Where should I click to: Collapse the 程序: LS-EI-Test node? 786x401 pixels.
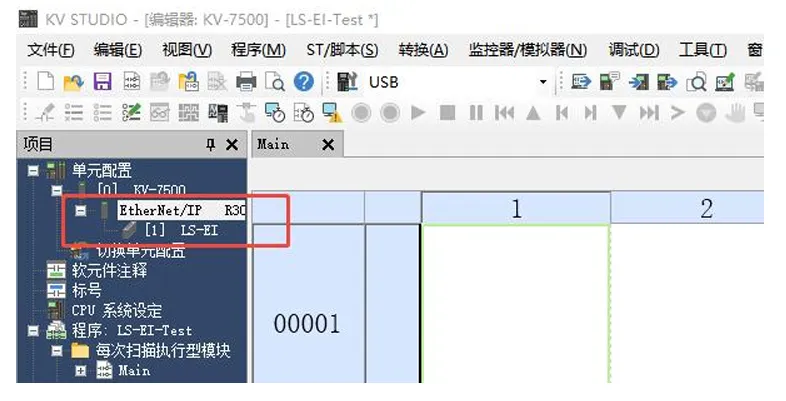(33, 331)
